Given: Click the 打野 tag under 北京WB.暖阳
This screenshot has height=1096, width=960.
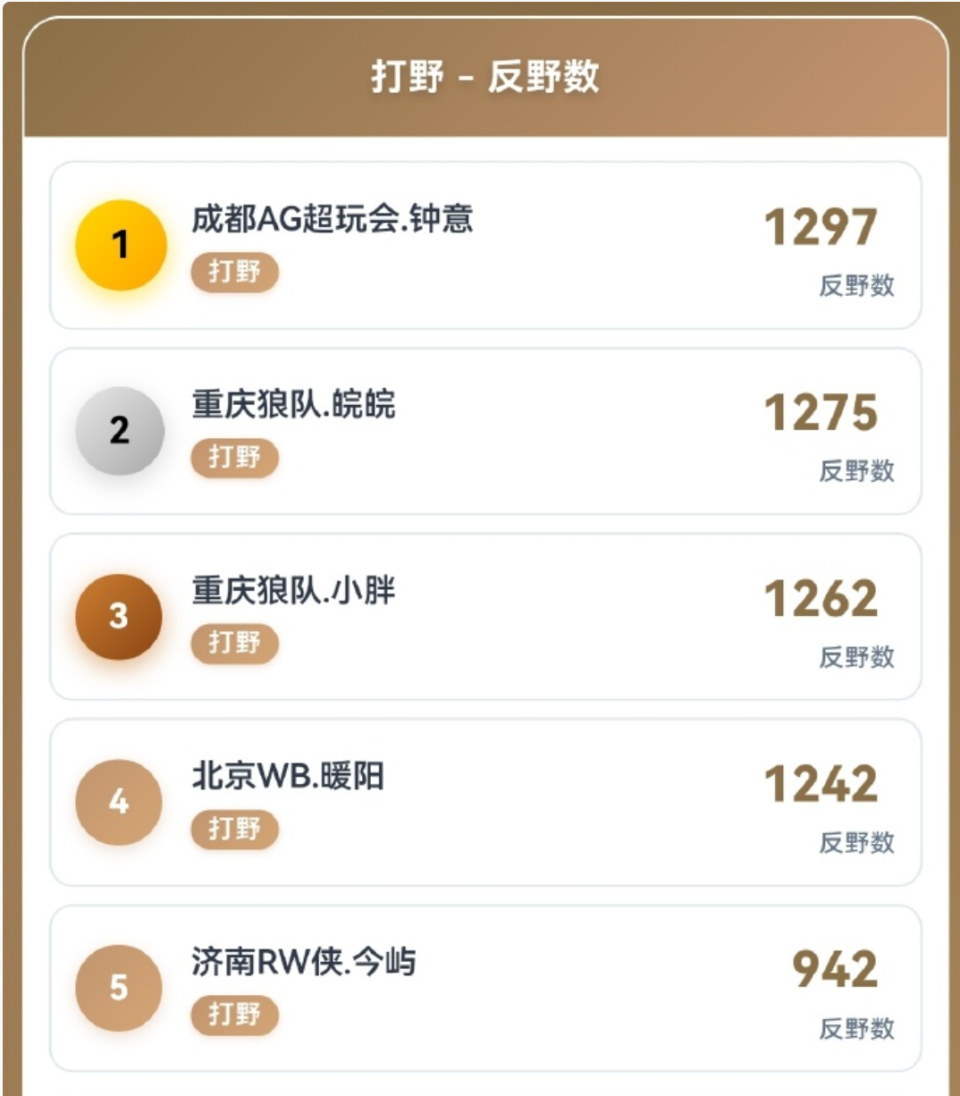Looking at the screenshot, I should tap(234, 829).
